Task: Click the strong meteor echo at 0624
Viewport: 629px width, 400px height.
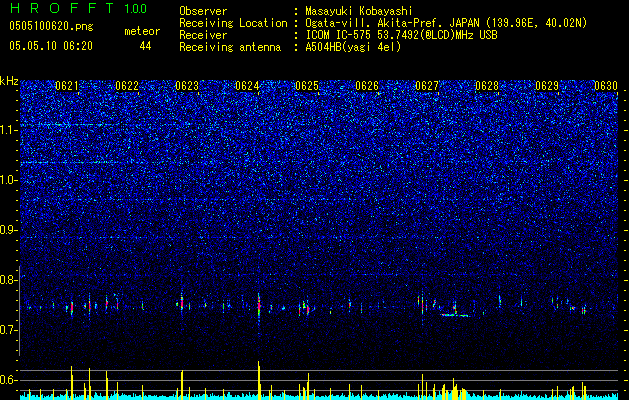Action: (259, 306)
